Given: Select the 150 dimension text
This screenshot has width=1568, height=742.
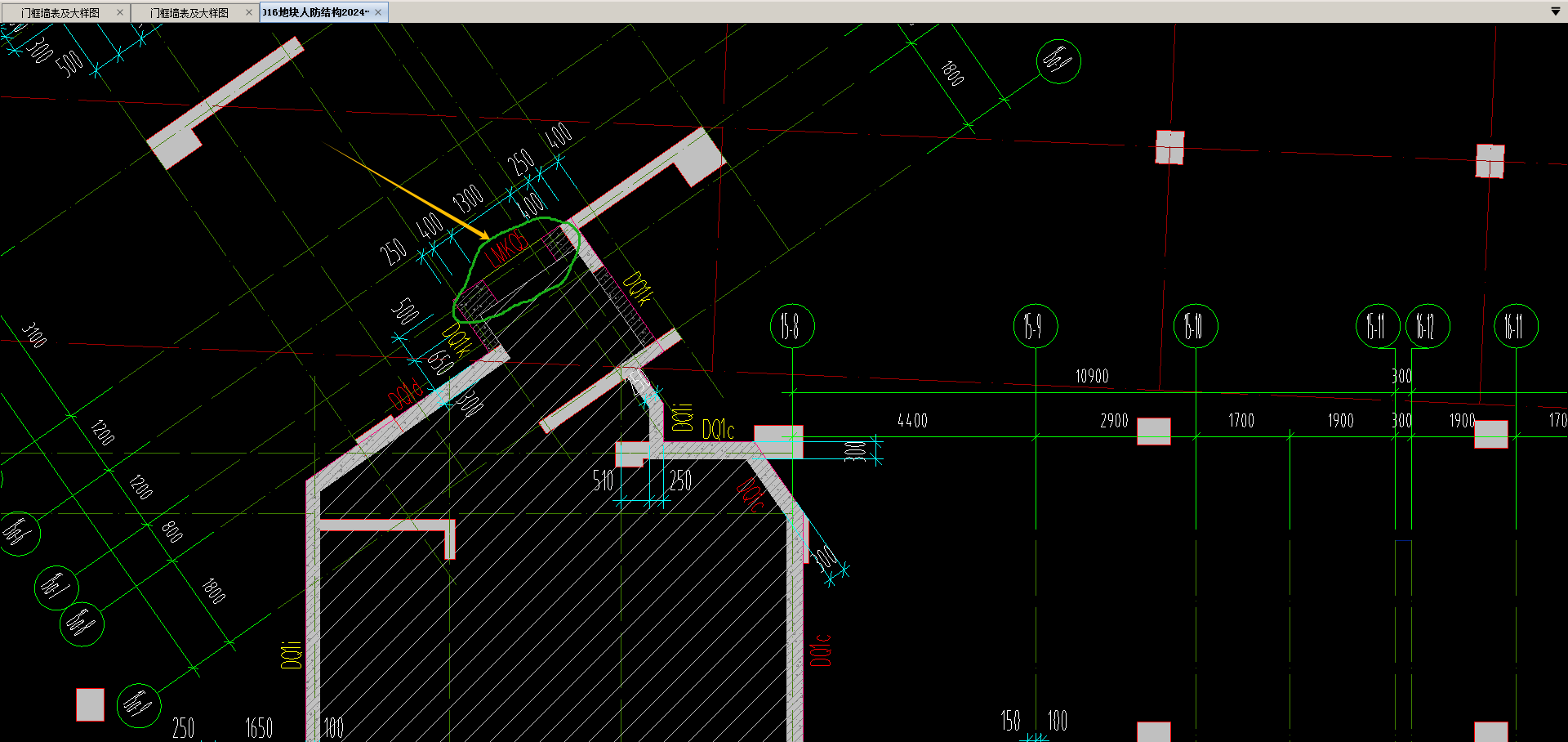Looking at the screenshot, I should (1011, 721).
